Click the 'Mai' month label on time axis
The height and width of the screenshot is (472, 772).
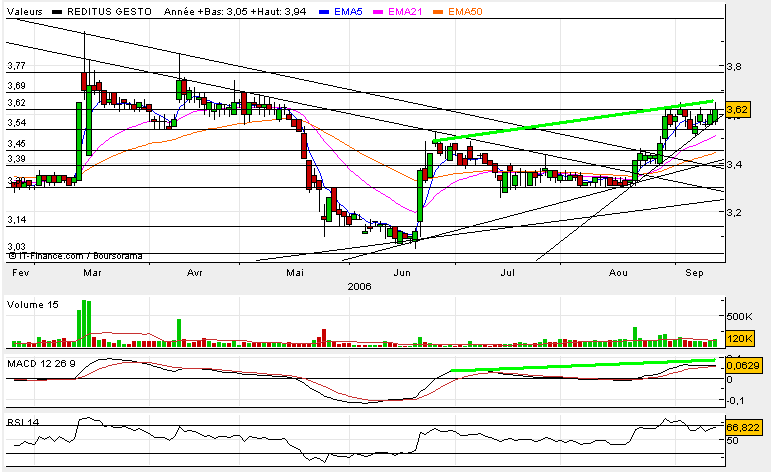tap(295, 273)
